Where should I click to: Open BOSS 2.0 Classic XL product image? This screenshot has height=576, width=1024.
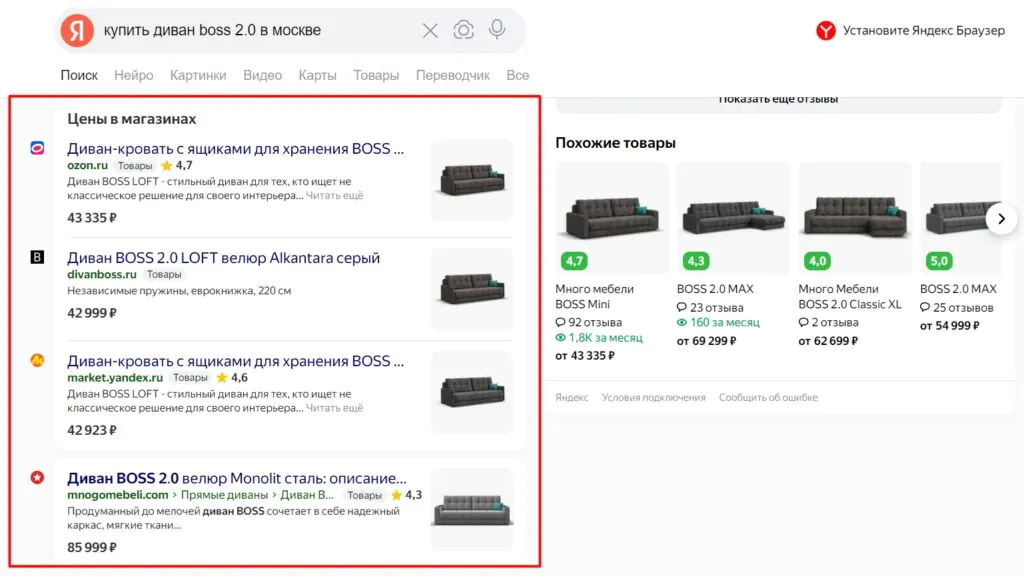[x=855, y=218]
